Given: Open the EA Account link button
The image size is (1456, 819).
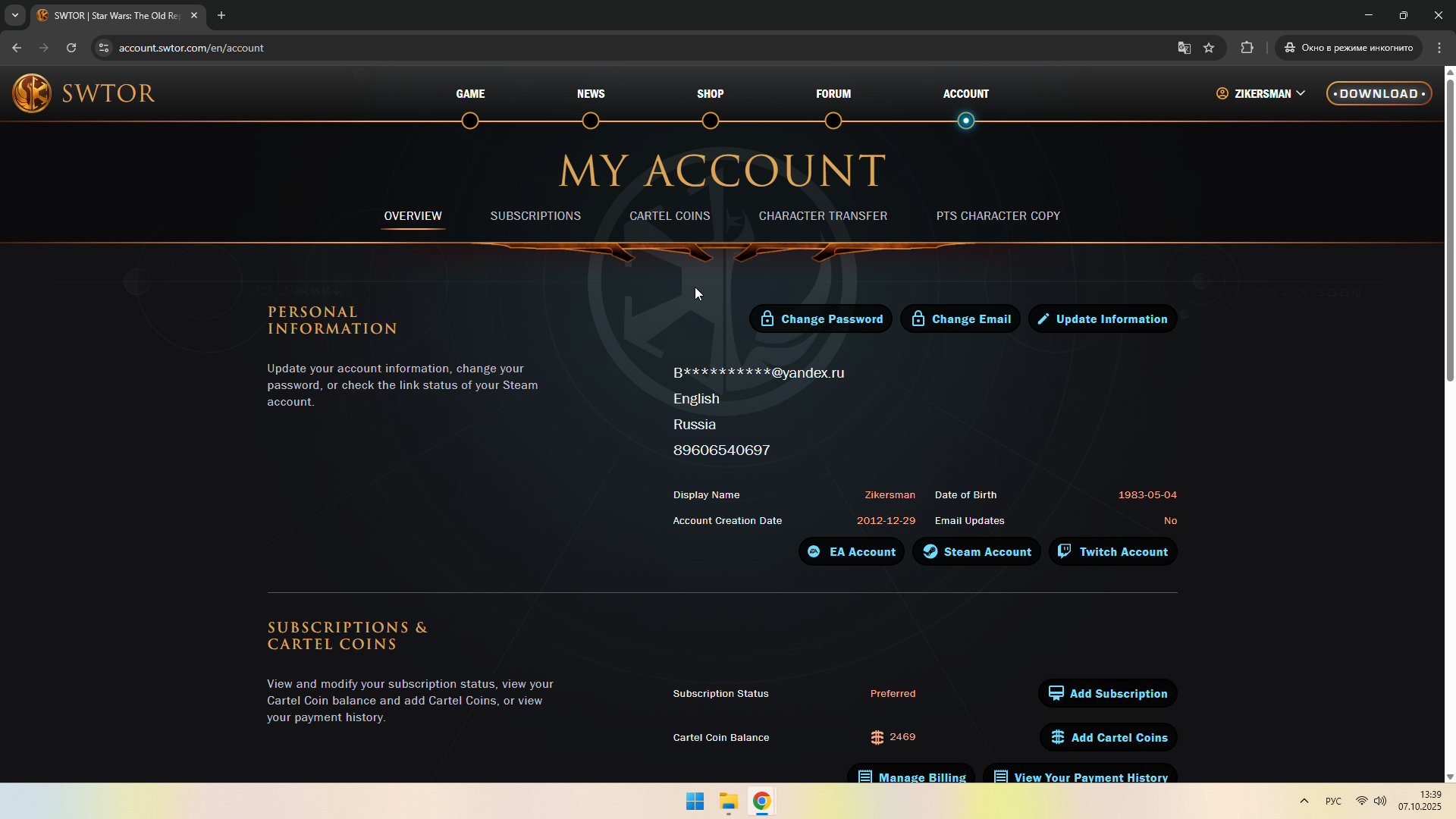Looking at the screenshot, I should pyautogui.click(x=851, y=552).
